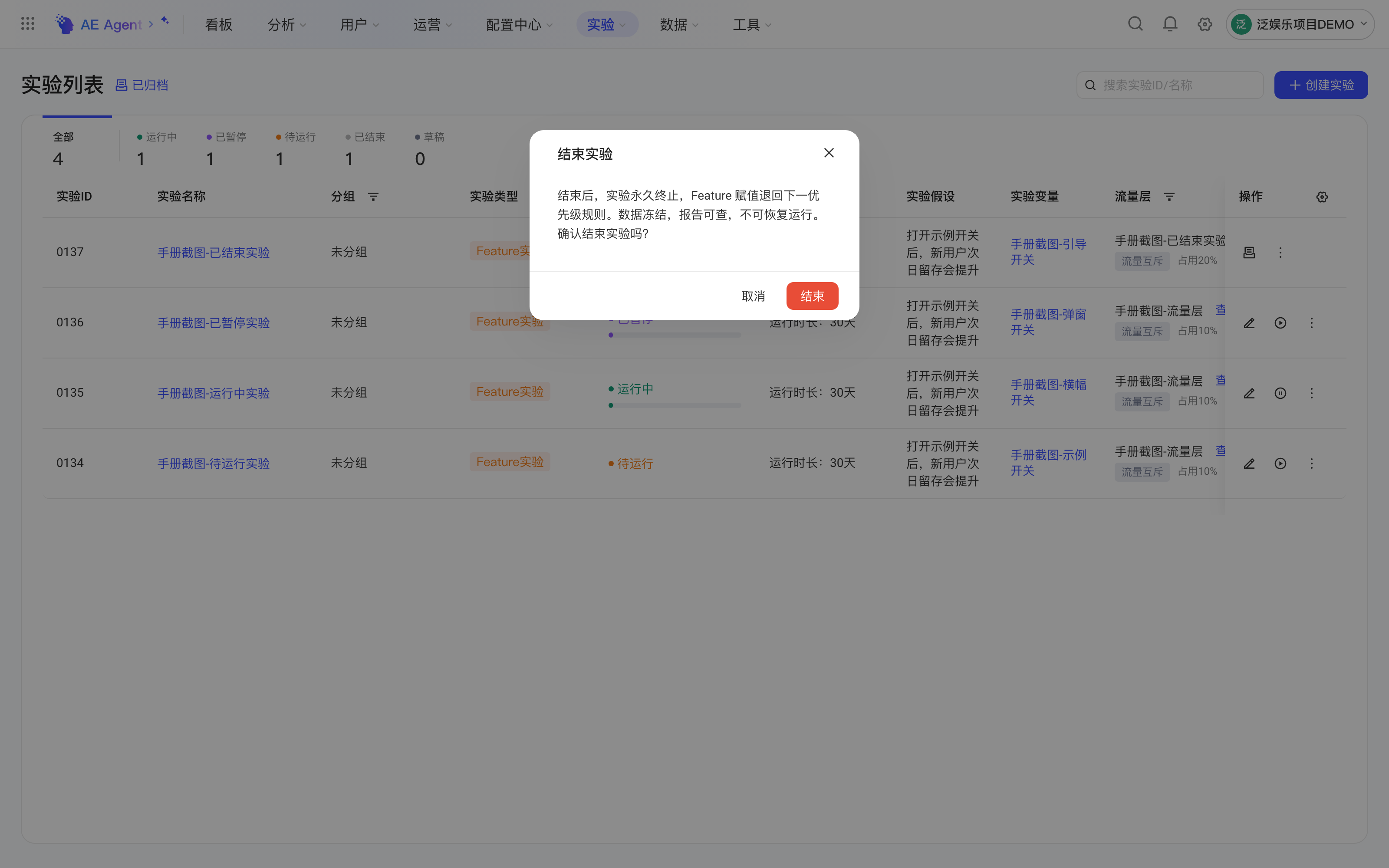Resume experiment 0136 with play icon

click(1280, 322)
